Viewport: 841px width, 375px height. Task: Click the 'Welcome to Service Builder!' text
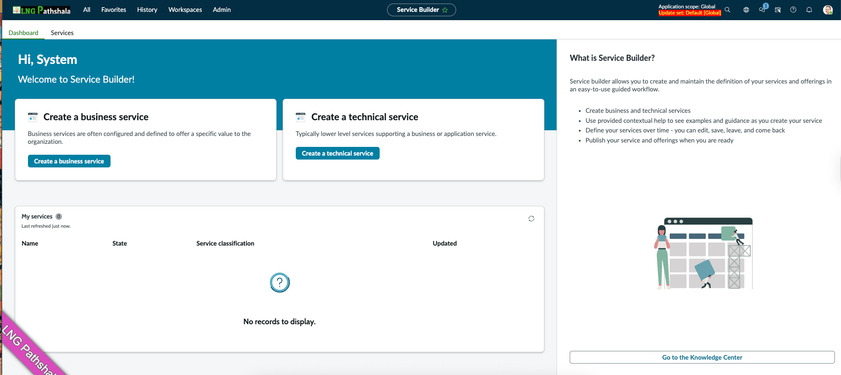(76, 79)
